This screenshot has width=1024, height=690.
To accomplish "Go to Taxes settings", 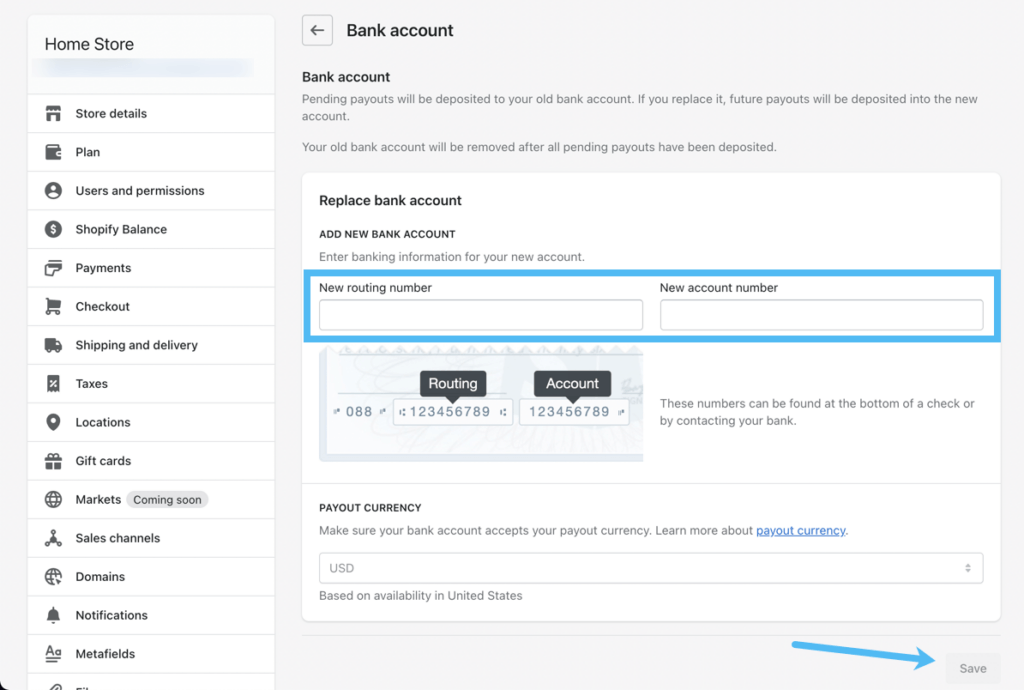I will tap(91, 384).
